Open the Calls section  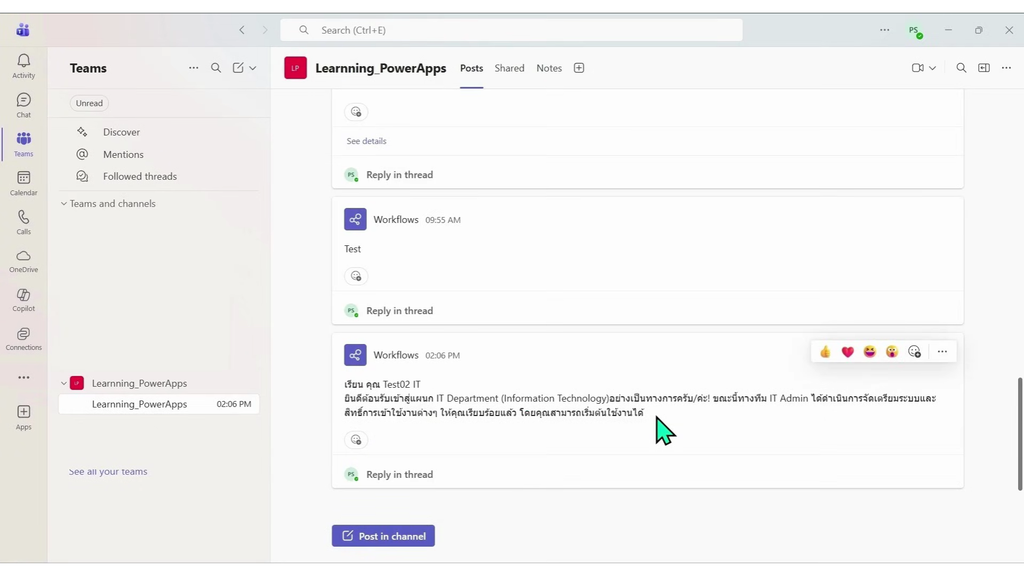point(24,222)
